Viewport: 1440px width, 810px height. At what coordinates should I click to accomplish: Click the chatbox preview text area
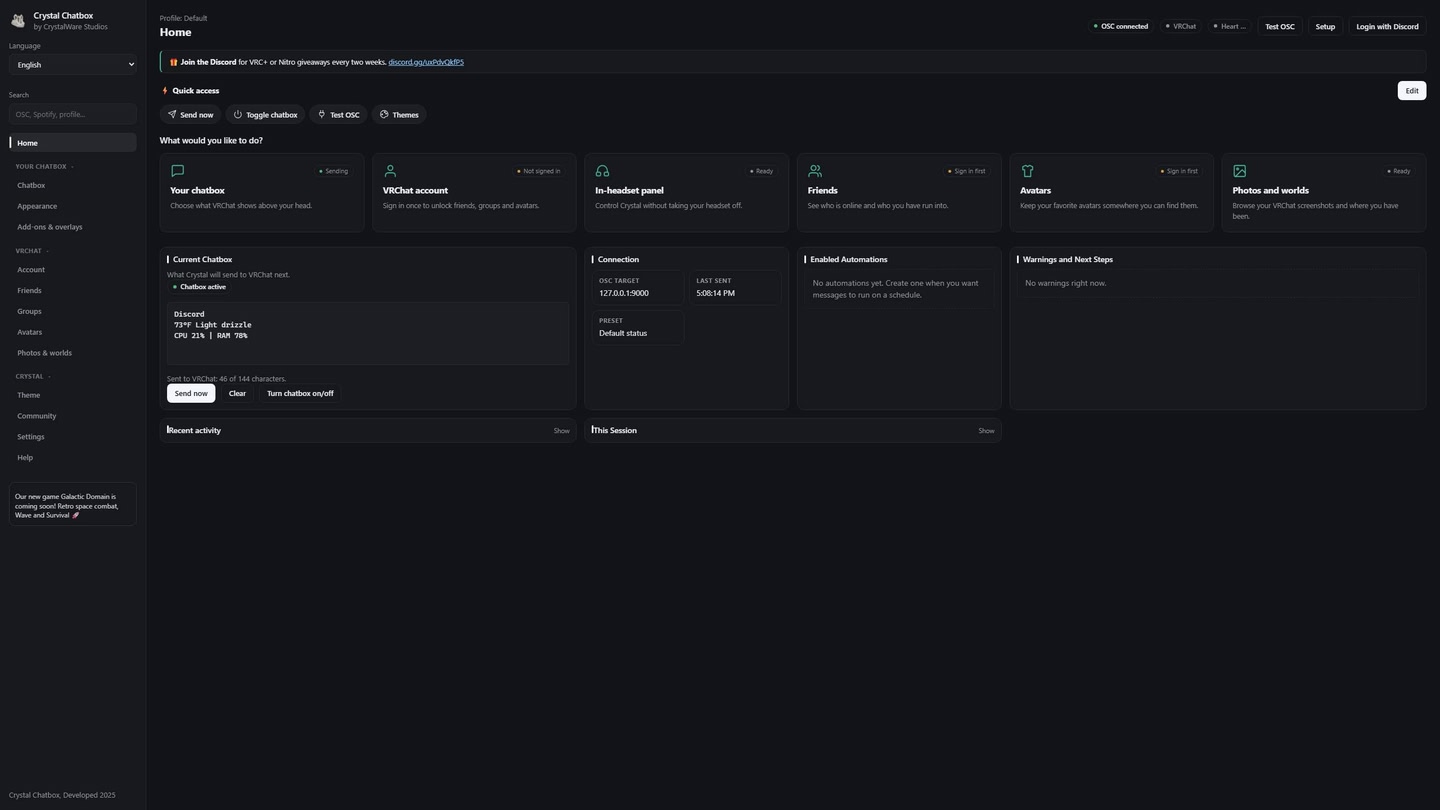tap(368, 334)
